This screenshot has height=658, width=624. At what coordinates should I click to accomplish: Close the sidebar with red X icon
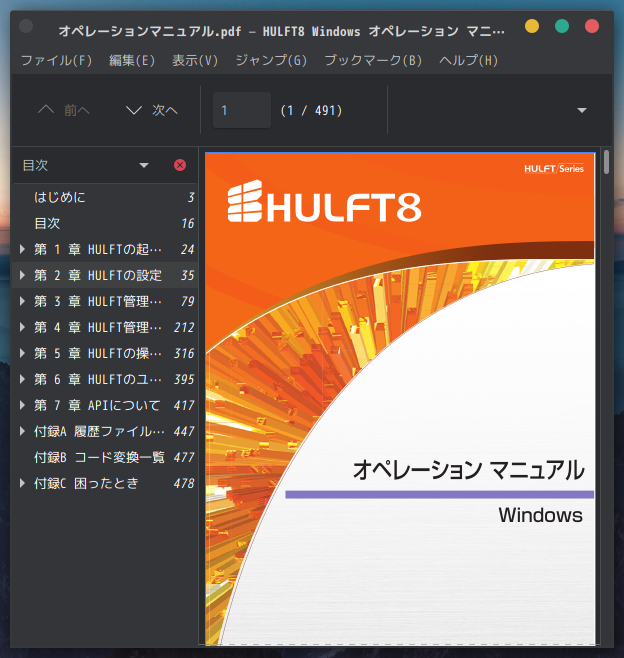(180, 165)
